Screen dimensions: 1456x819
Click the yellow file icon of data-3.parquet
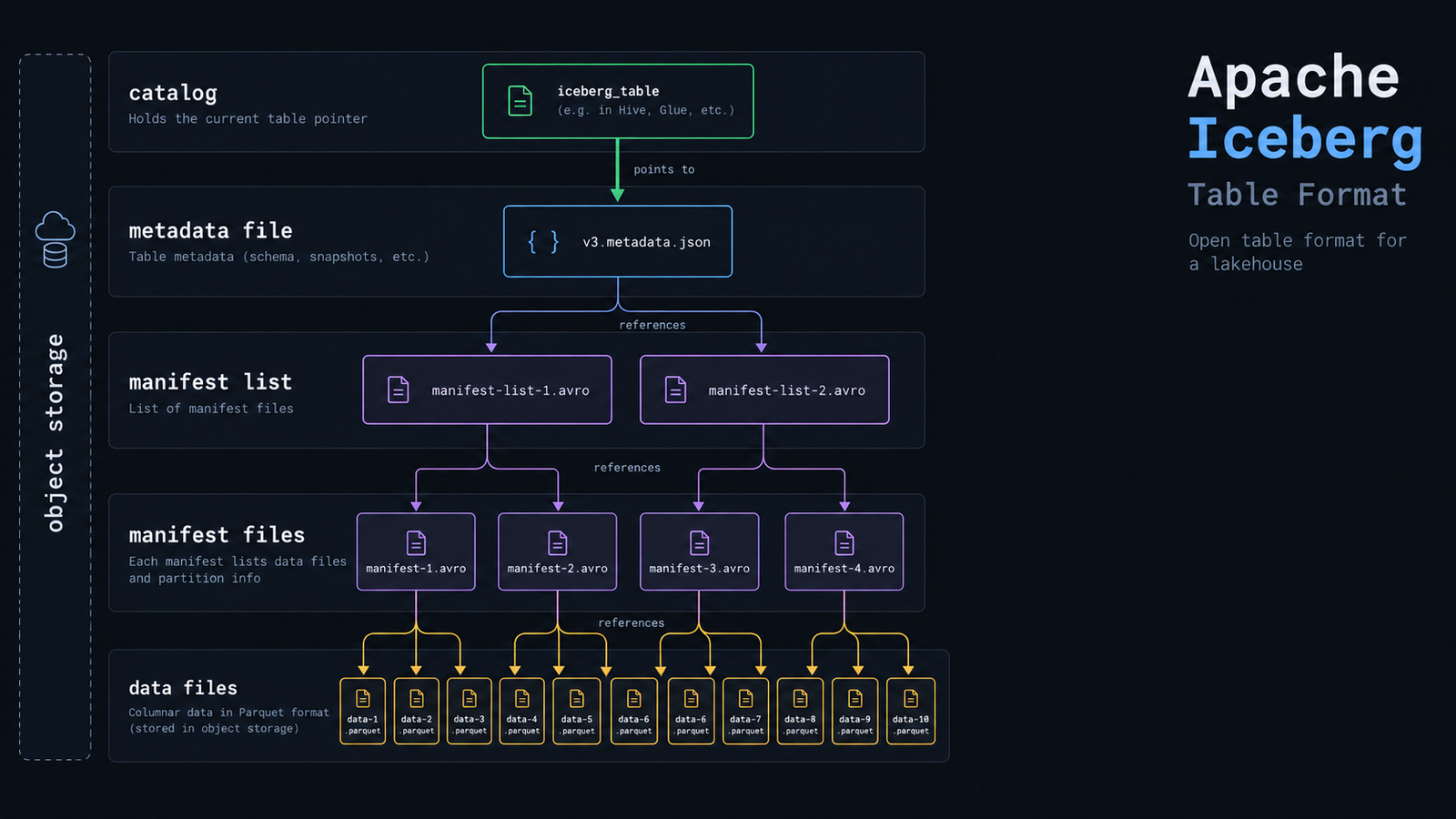point(470,698)
